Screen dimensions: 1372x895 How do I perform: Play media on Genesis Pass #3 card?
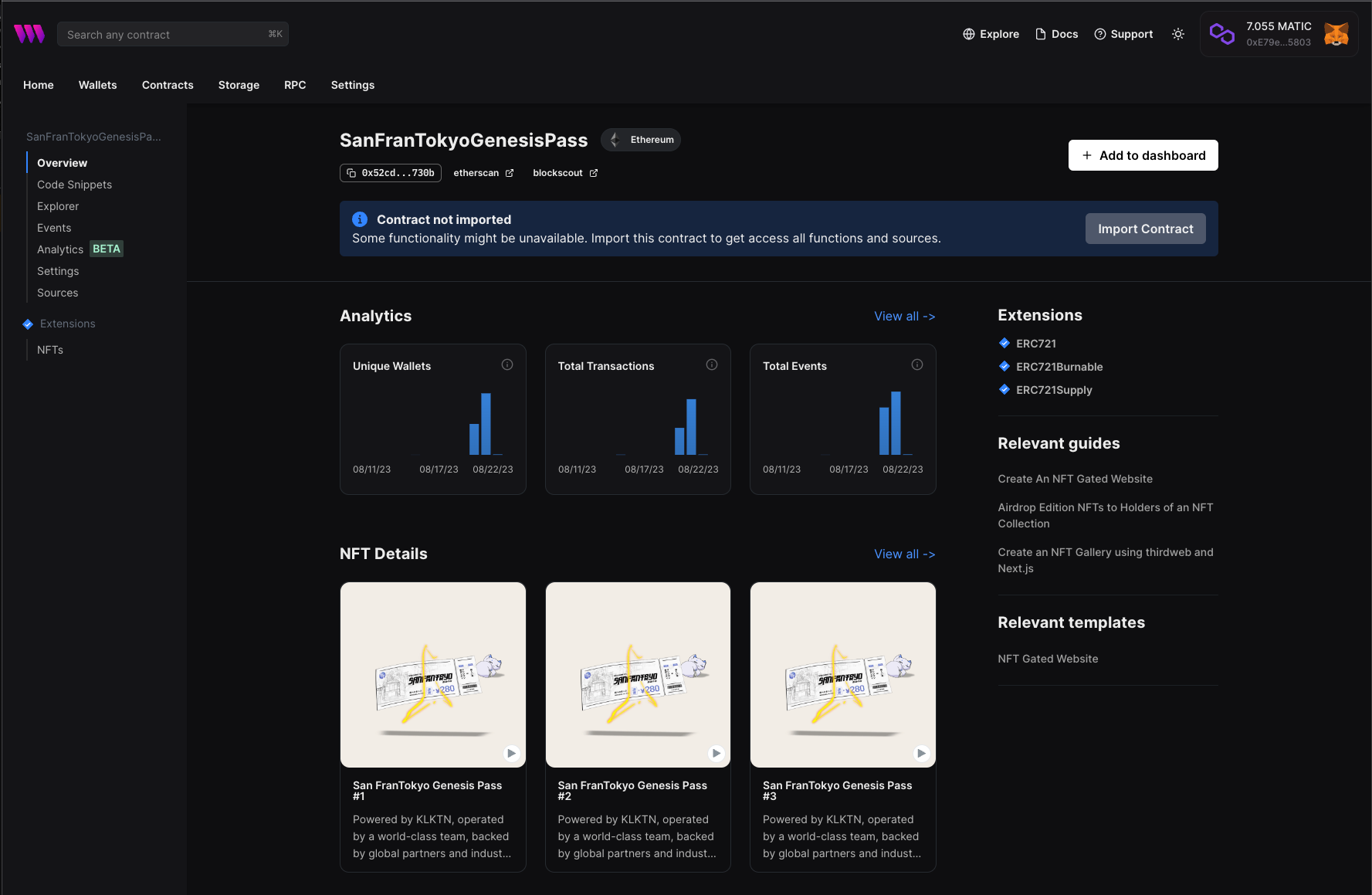922,753
